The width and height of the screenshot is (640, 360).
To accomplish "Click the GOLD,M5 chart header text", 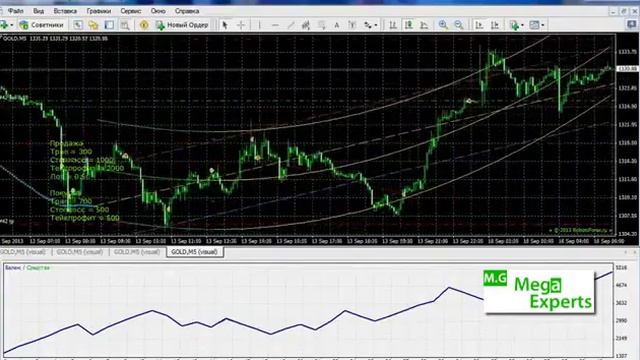I will [55, 38].
